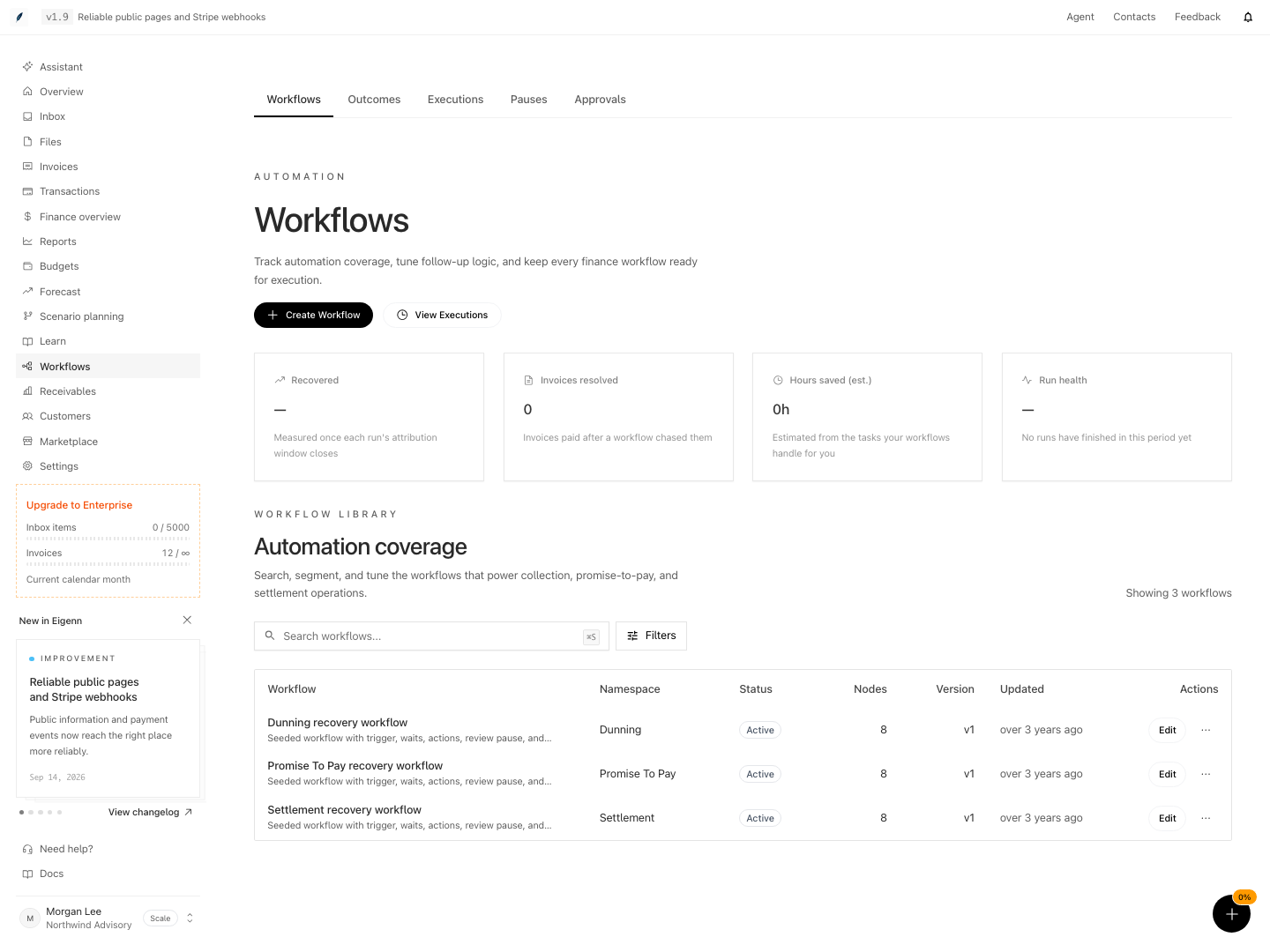Image resolution: width=1270 pixels, height=952 pixels.
Task: Open View changelog link
Action: [x=150, y=813]
